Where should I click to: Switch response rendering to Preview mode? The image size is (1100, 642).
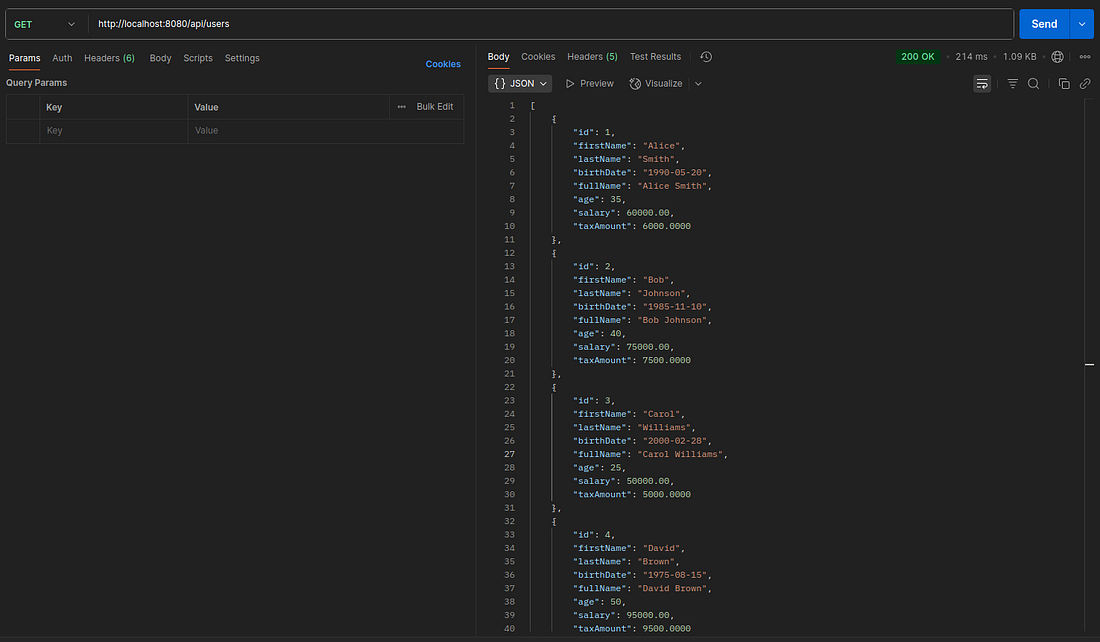click(589, 83)
